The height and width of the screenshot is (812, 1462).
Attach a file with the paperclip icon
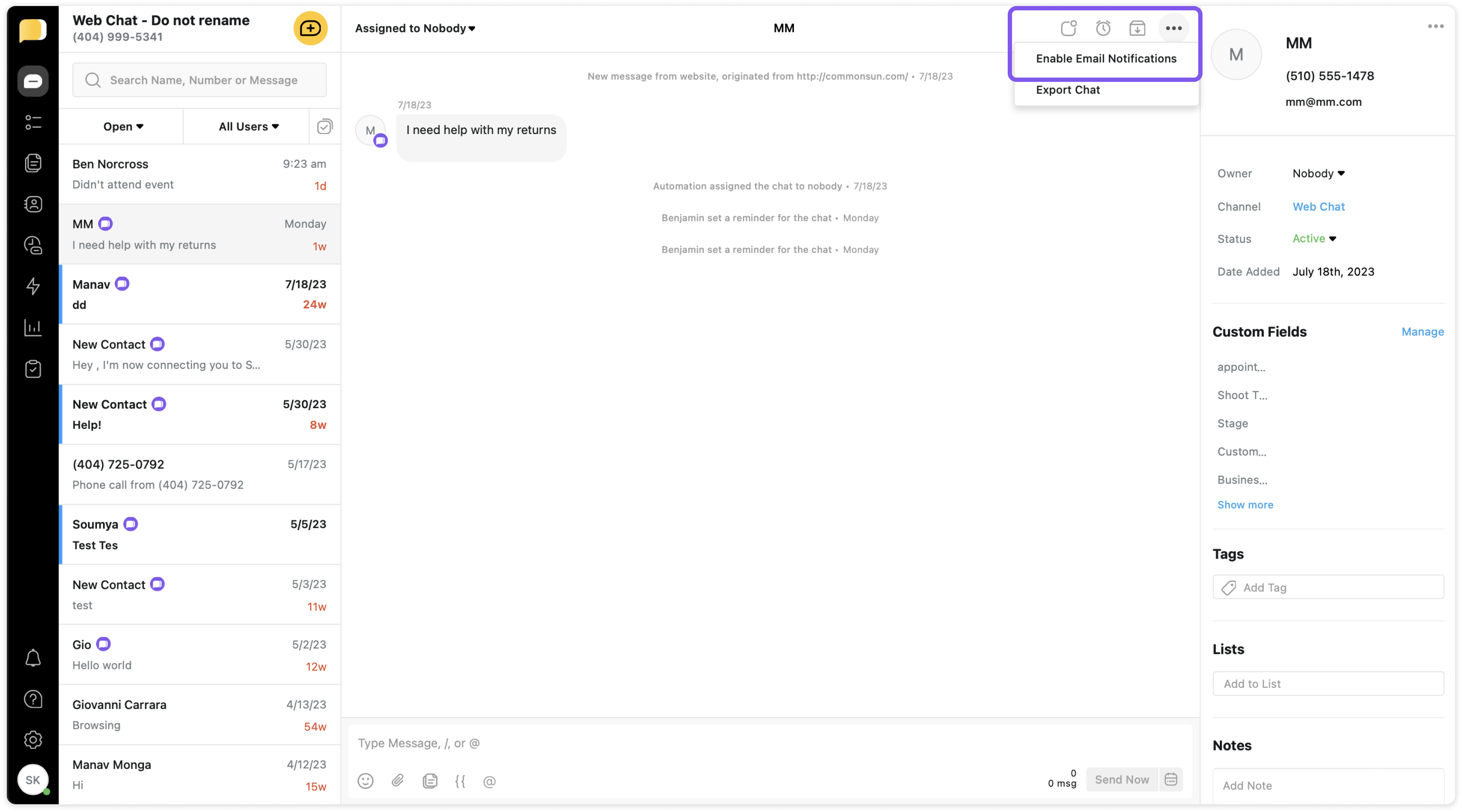(x=398, y=781)
